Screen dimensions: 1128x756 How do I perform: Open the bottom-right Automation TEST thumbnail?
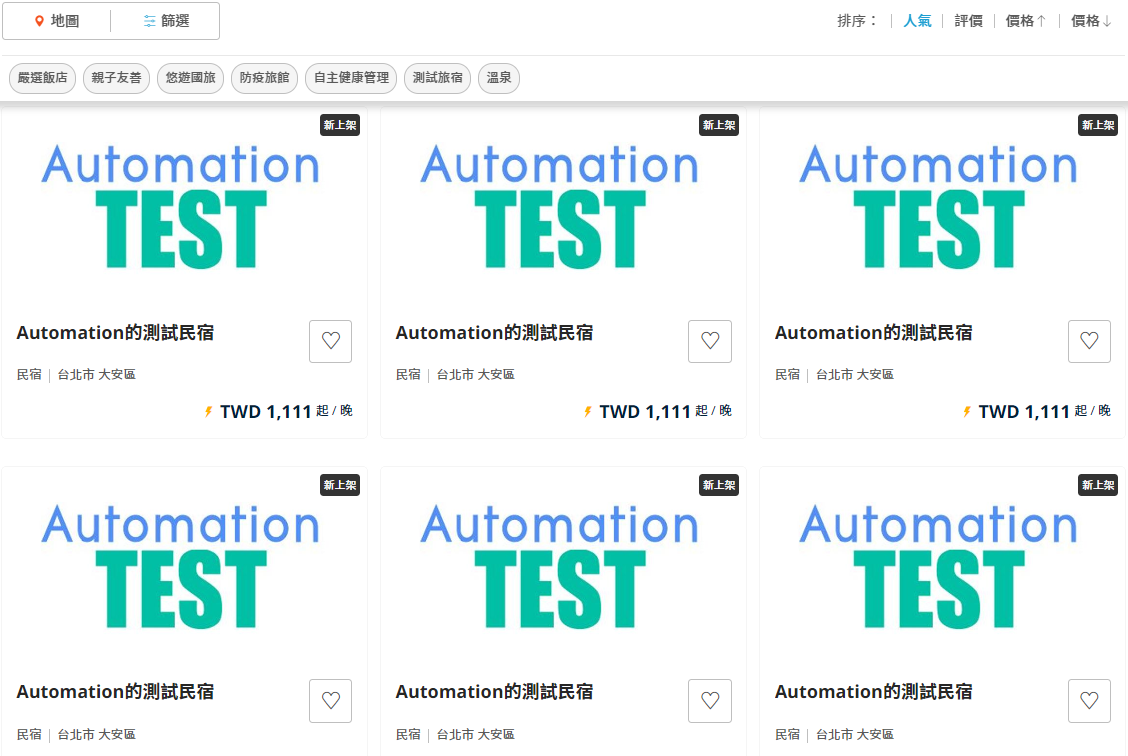pos(942,566)
